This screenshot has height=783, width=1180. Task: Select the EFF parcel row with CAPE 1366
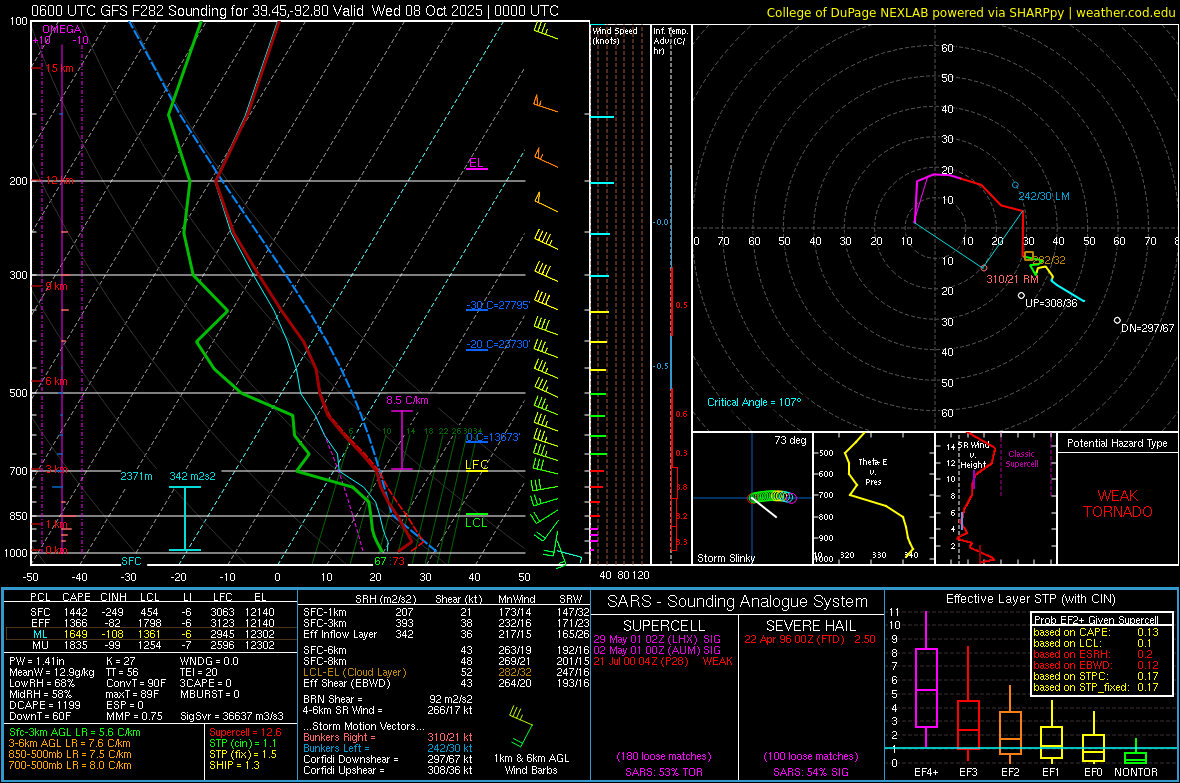[x=151, y=623]
